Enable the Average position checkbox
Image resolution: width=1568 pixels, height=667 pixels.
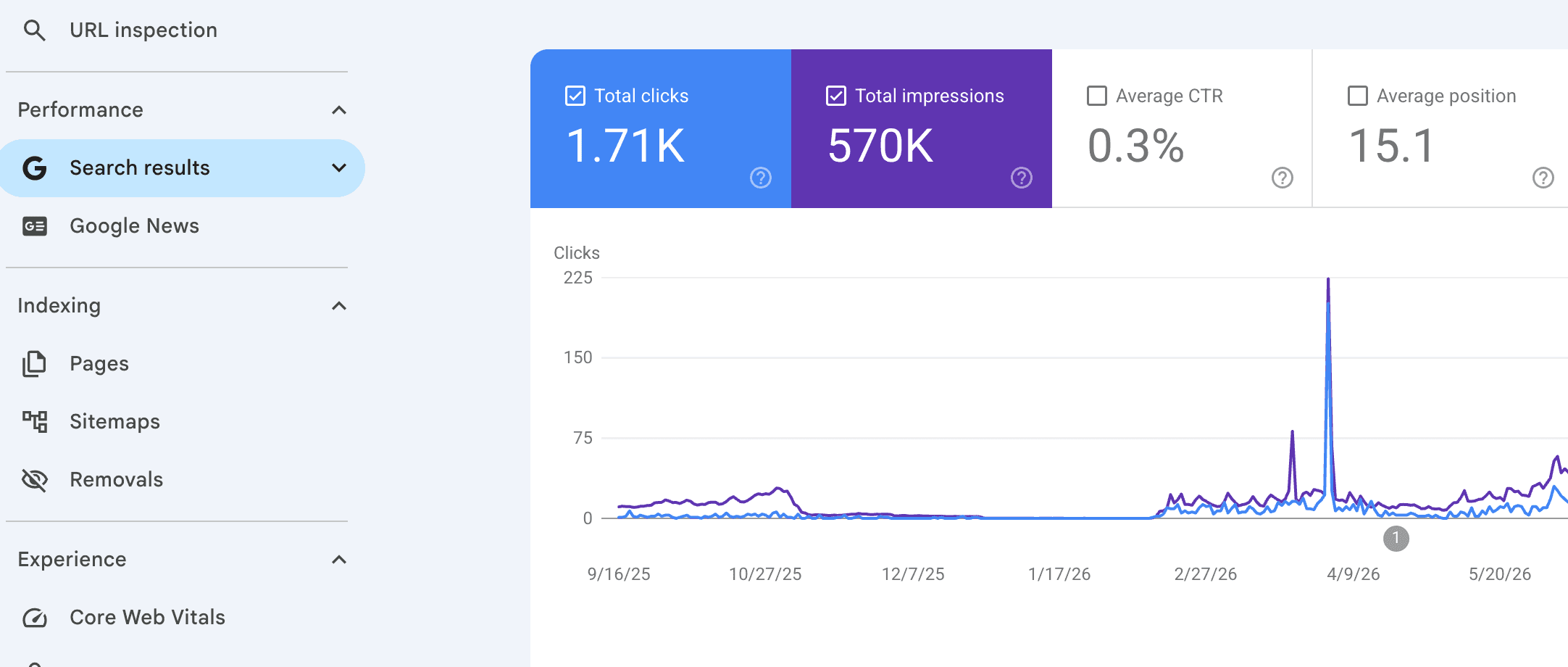tap(1358, 96)
